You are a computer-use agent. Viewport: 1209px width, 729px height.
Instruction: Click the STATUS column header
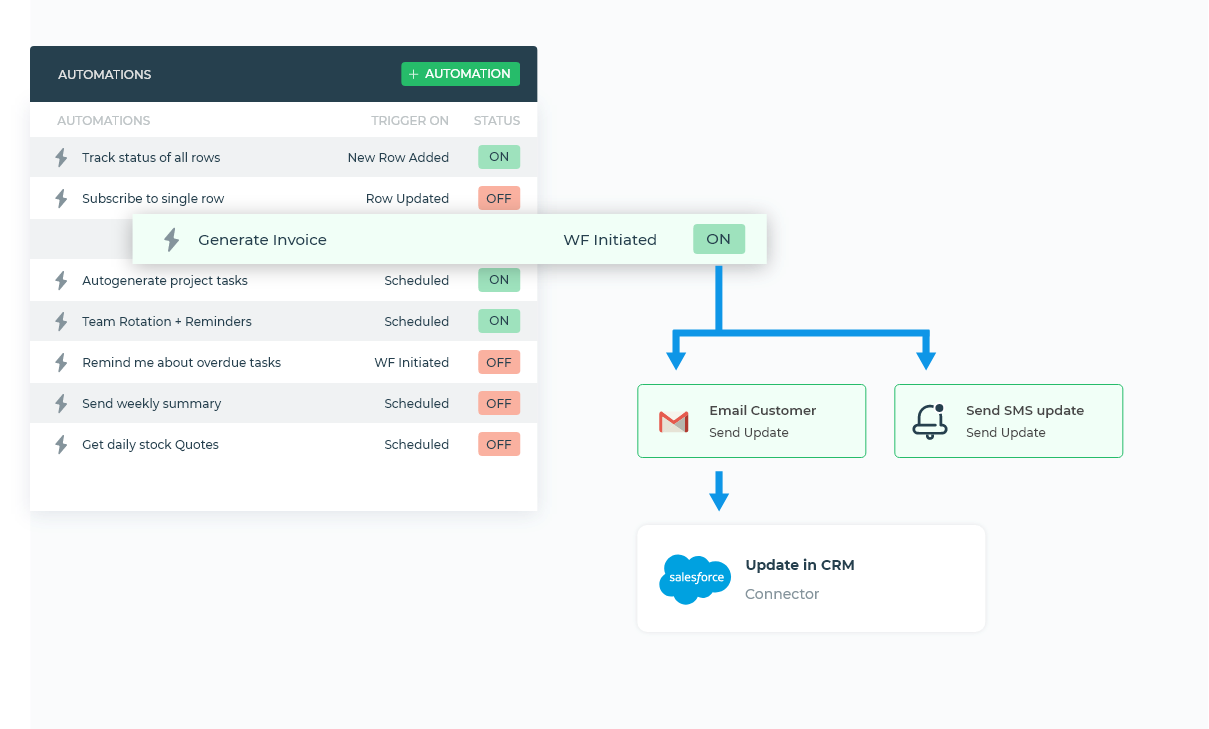coord(497,120)
